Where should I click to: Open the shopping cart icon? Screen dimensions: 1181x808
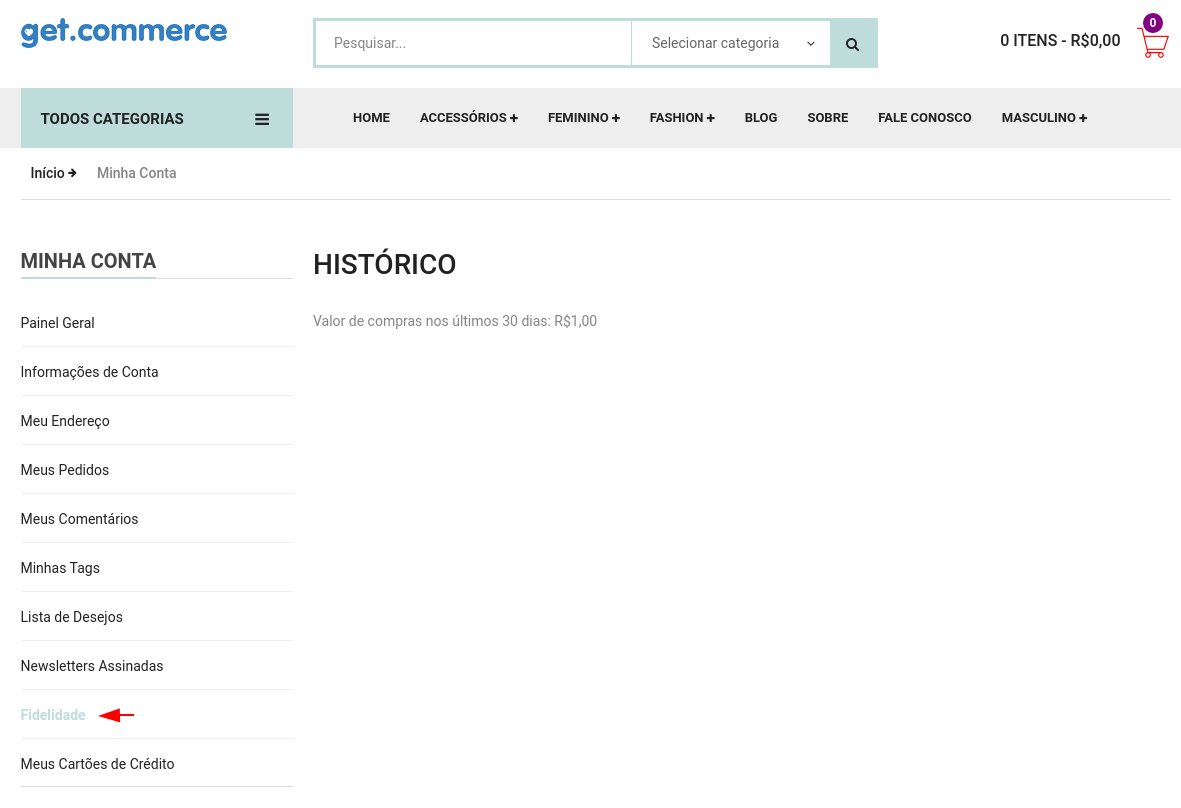point(1152,43)
